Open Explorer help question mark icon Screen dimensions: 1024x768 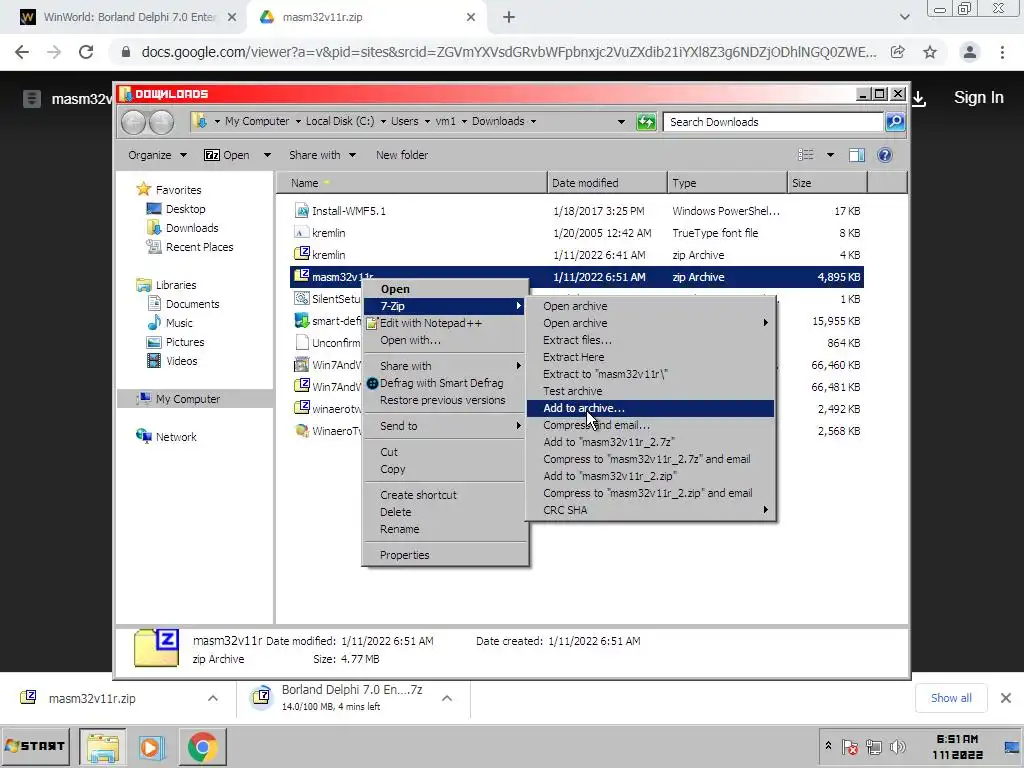[885, 155]
